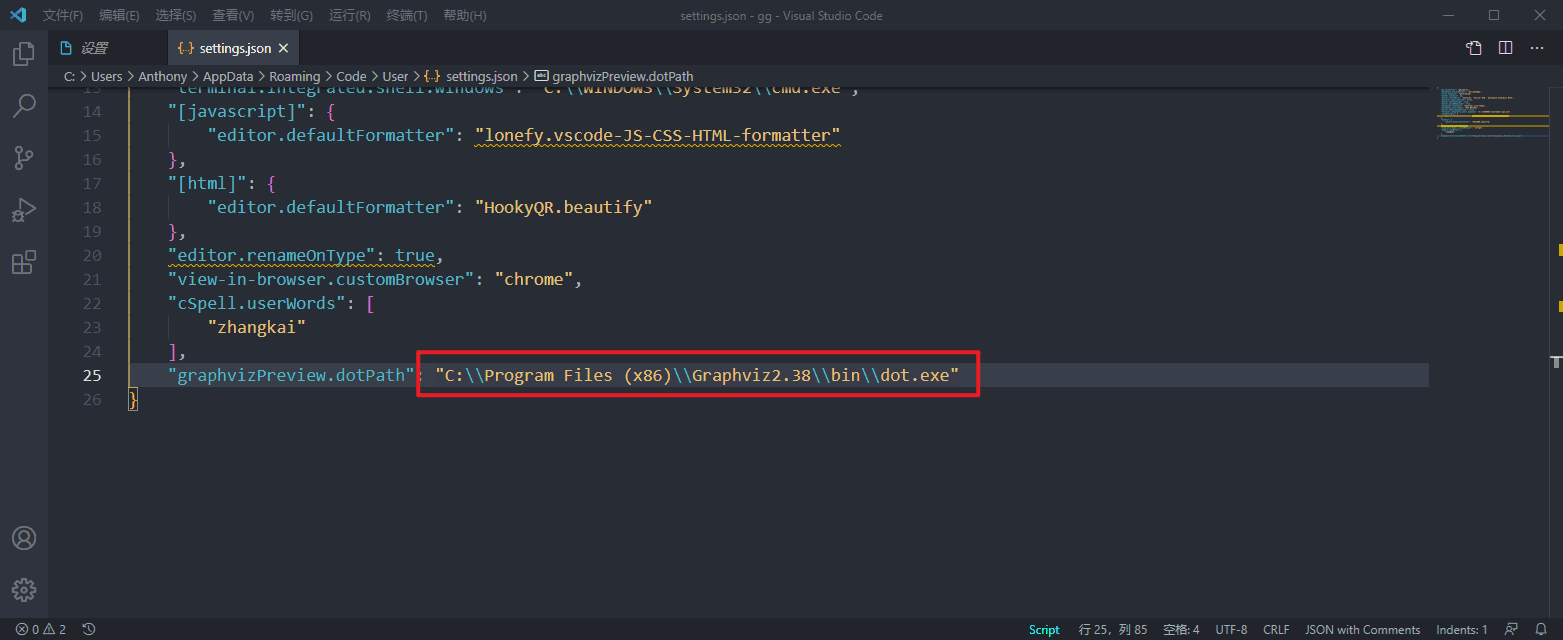Click the history clock icon in status bar

[x=89, y=630]
